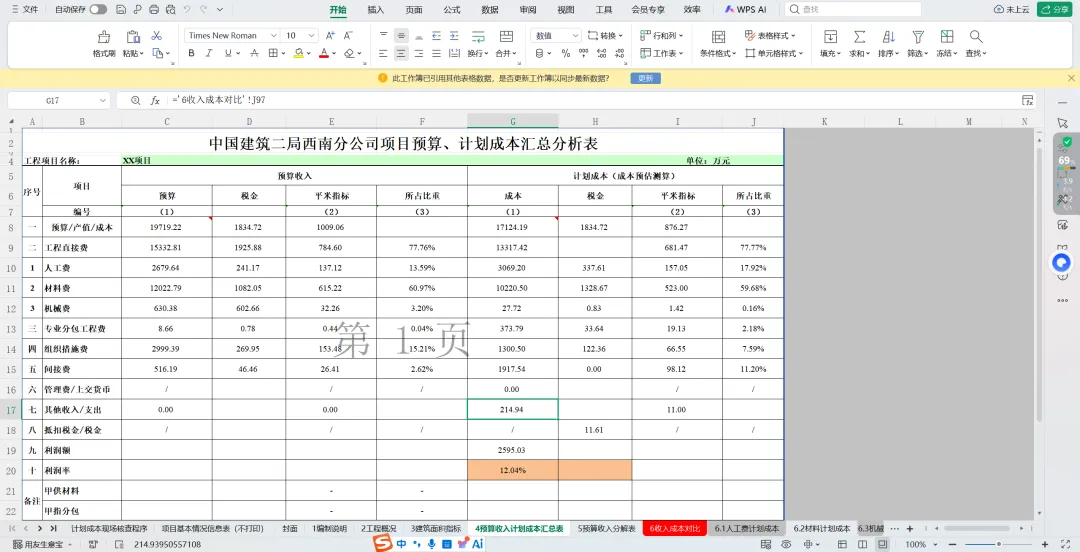
Task: Click the fill color bucket swatch
Action: point(298,53)
